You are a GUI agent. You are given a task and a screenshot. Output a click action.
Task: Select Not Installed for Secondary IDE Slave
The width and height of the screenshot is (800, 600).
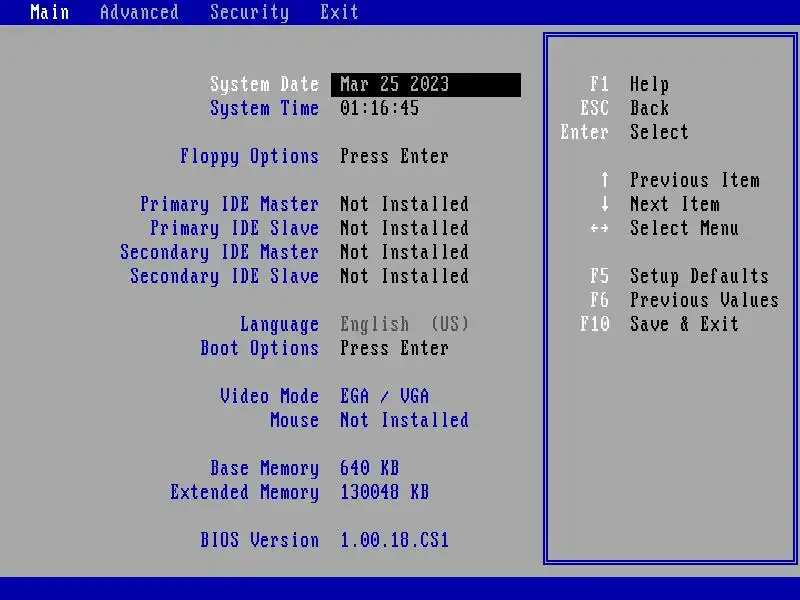click(x=405, y=276)
